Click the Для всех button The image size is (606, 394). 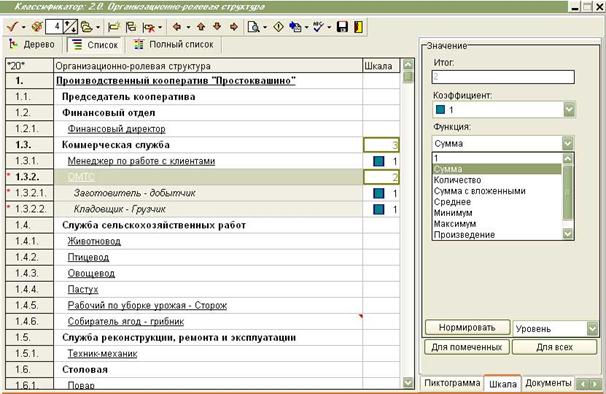click(555, 347)
